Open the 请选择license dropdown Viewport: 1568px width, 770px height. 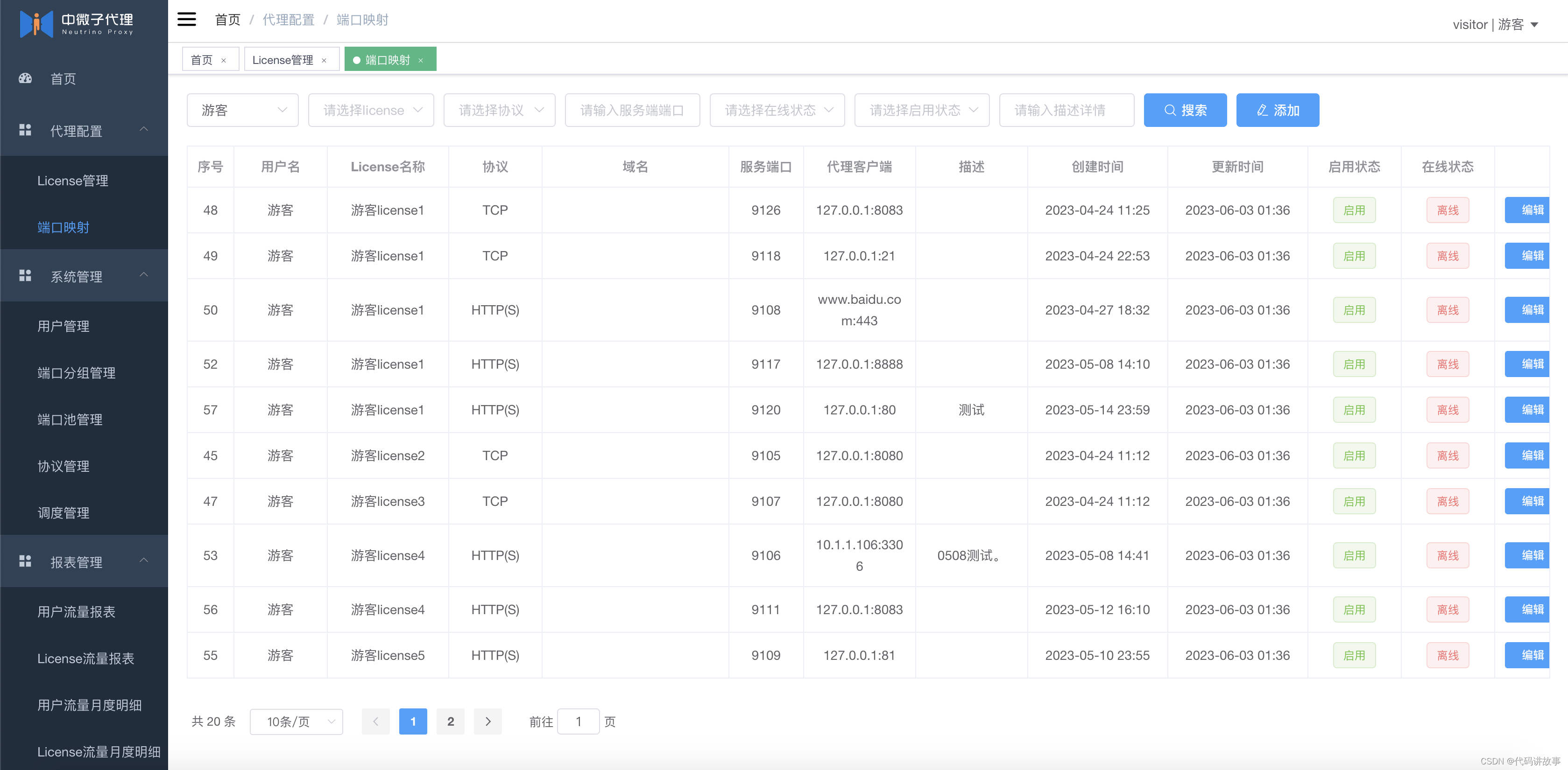(x=371, y=110)
